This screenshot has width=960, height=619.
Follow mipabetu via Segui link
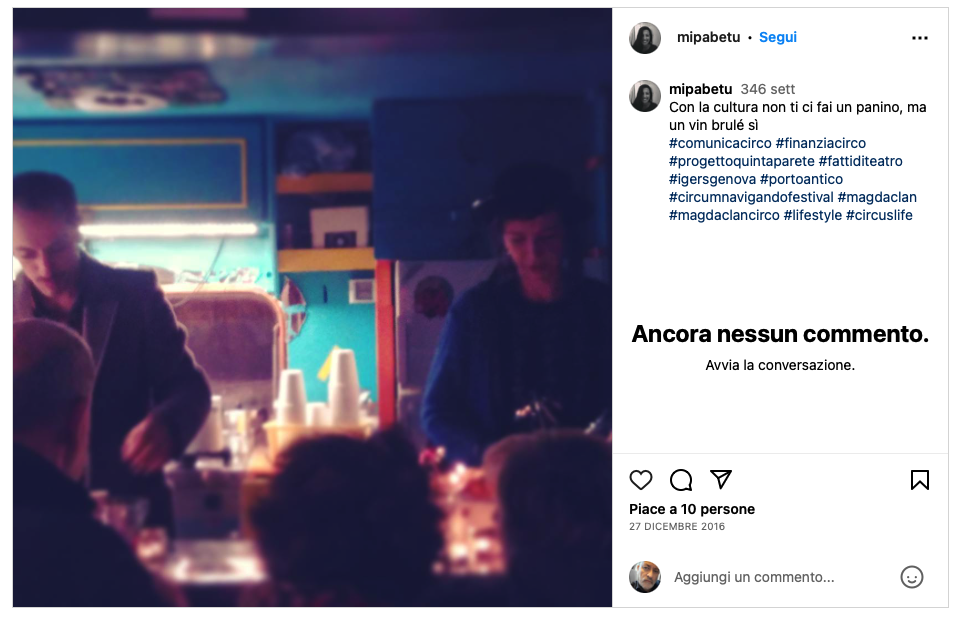tap(778, 37)
